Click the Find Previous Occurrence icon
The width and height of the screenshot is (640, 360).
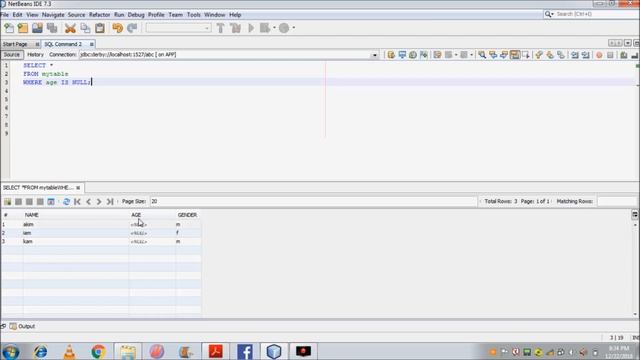point(493,55)
